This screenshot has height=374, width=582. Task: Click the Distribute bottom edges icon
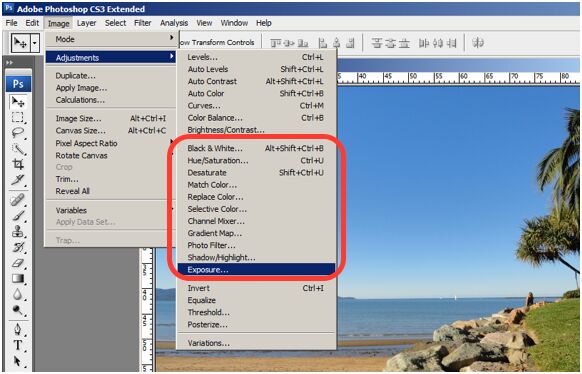[404, 43]
